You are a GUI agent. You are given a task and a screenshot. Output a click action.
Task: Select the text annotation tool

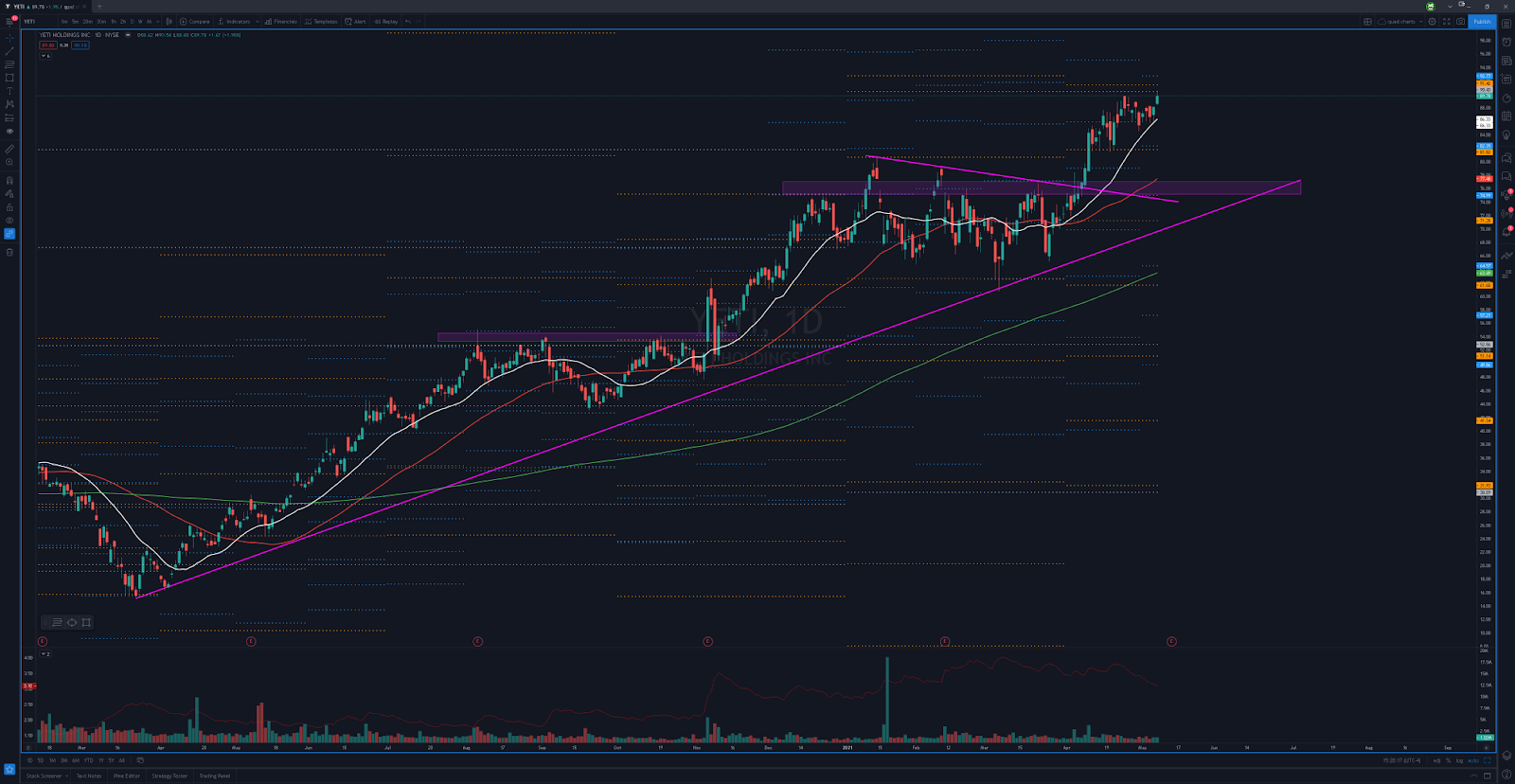[9, 91]
